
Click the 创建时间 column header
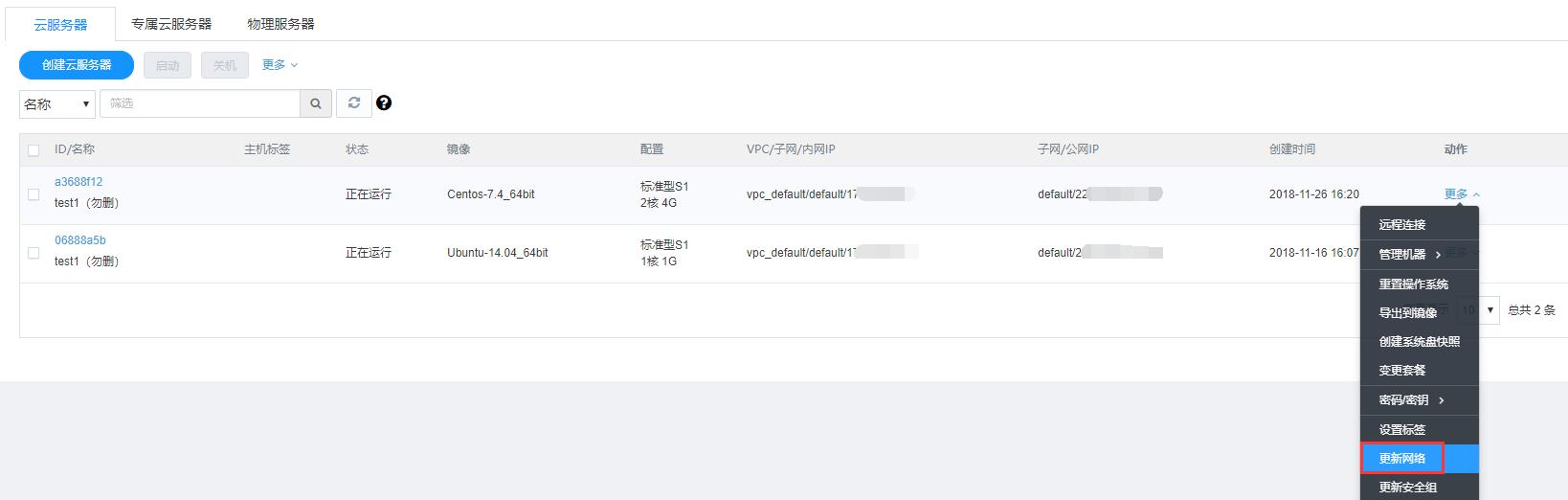click(1292, 149)
